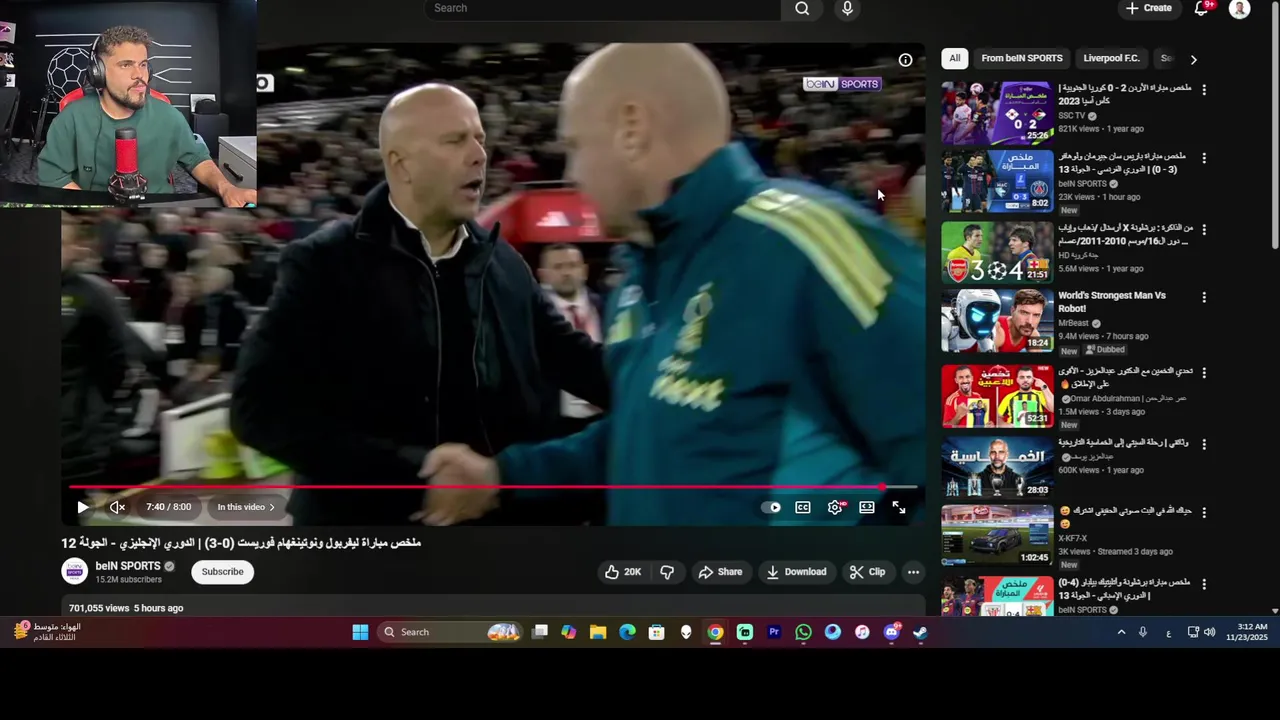The height and width of the screenshot is (720, 1280).
Task: Exit full screen with corner arrows icon
Action: pos(899,507)
